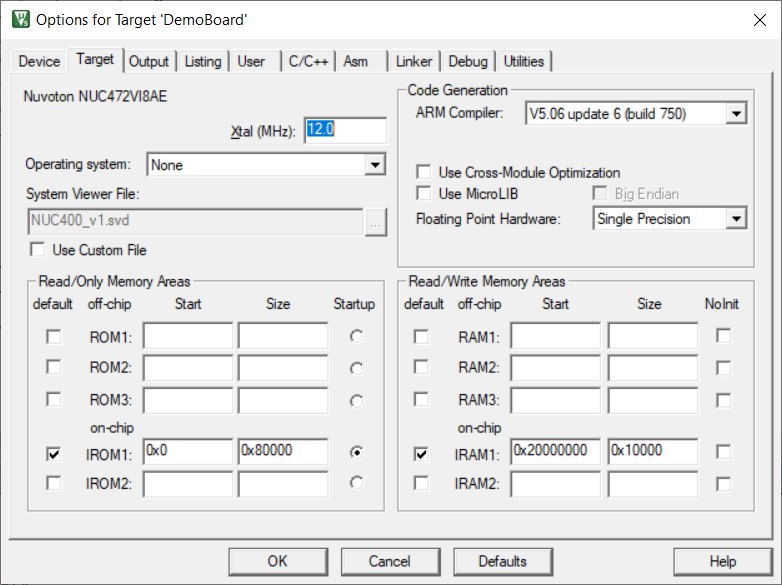This screenshot has height=585, width=782.
Task: Check the RAM3 default checkbox
Action: click(421, 399)
